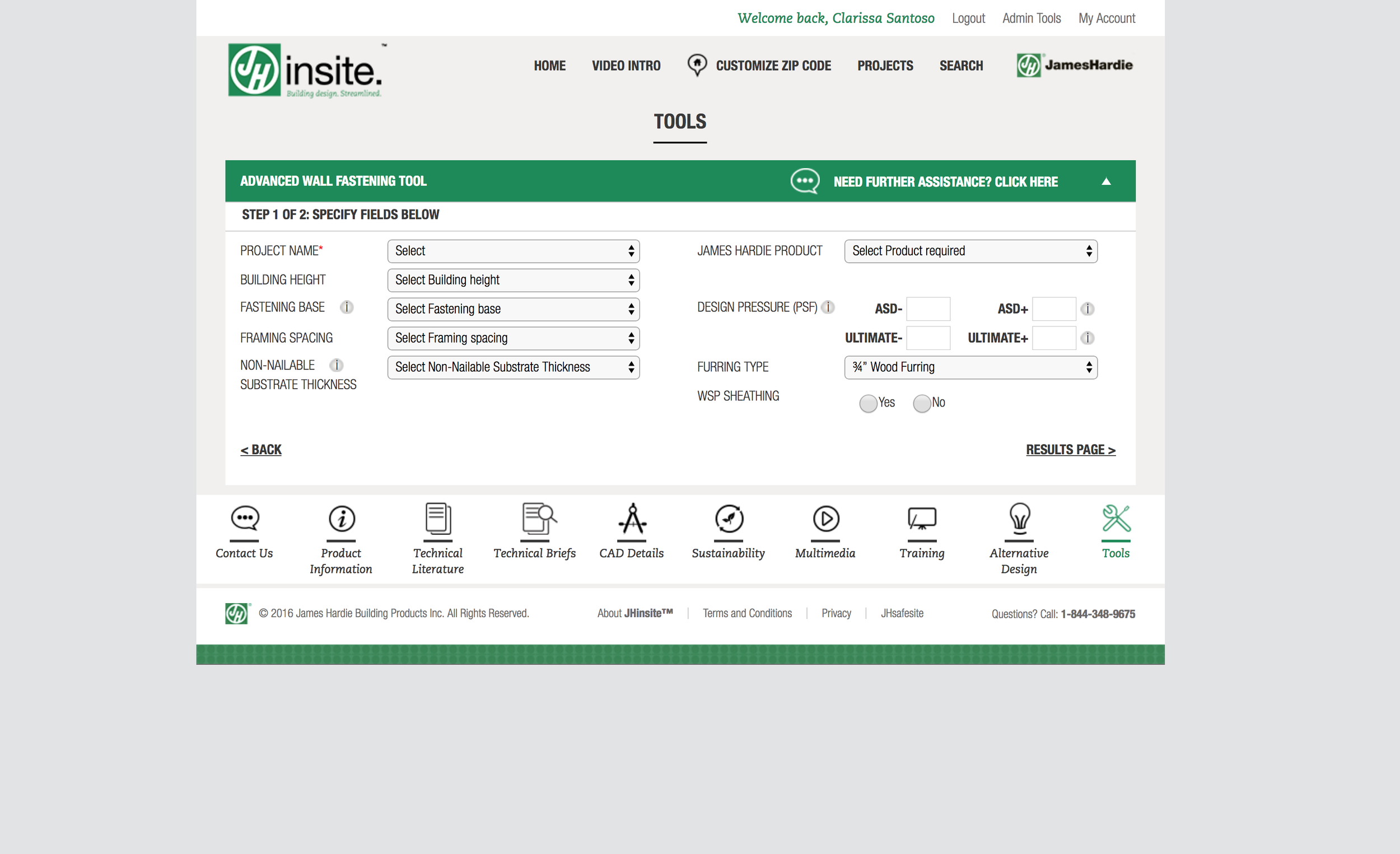Open PROJECTS in the navigation
Screen dimensions: 1400x854
point(885,66)
